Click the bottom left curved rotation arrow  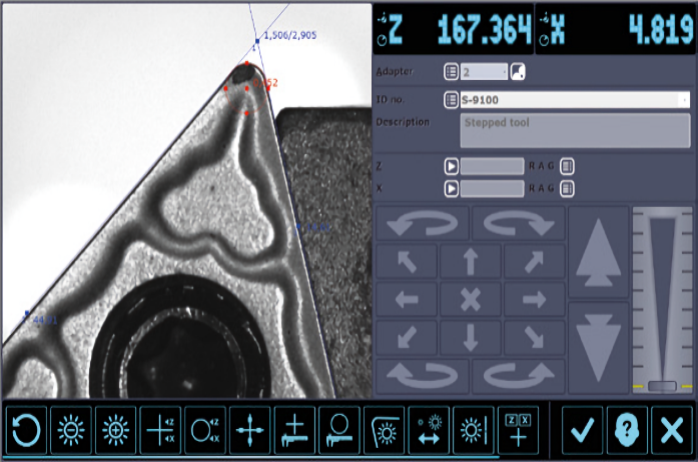click(x=422, y=376)
